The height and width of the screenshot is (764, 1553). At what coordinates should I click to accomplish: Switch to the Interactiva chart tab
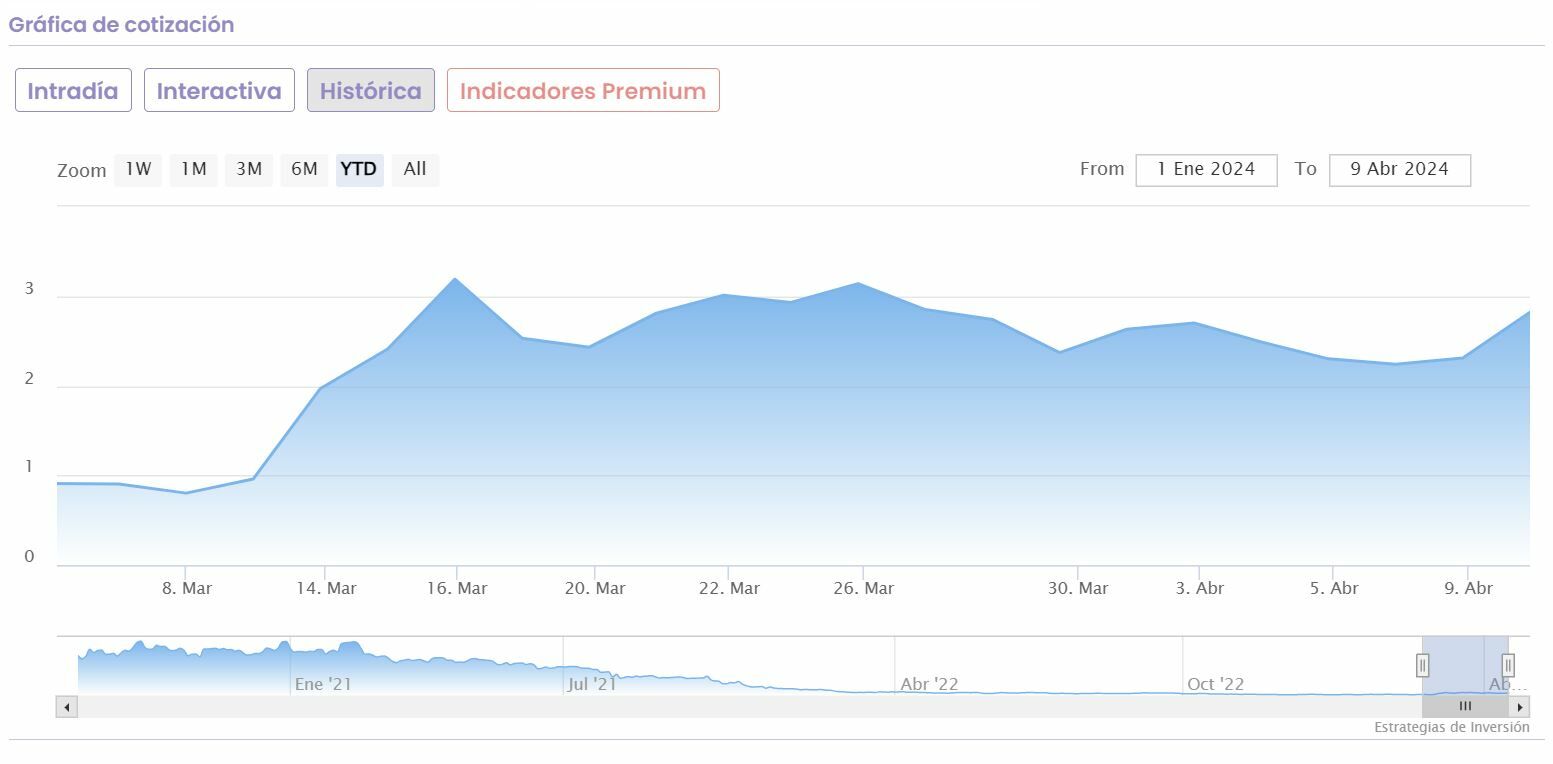click(219, 91)
